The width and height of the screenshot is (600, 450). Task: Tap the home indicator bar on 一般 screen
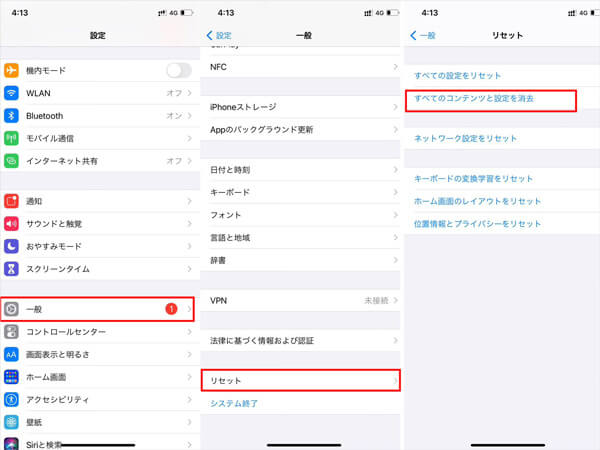tap(304, 445)
